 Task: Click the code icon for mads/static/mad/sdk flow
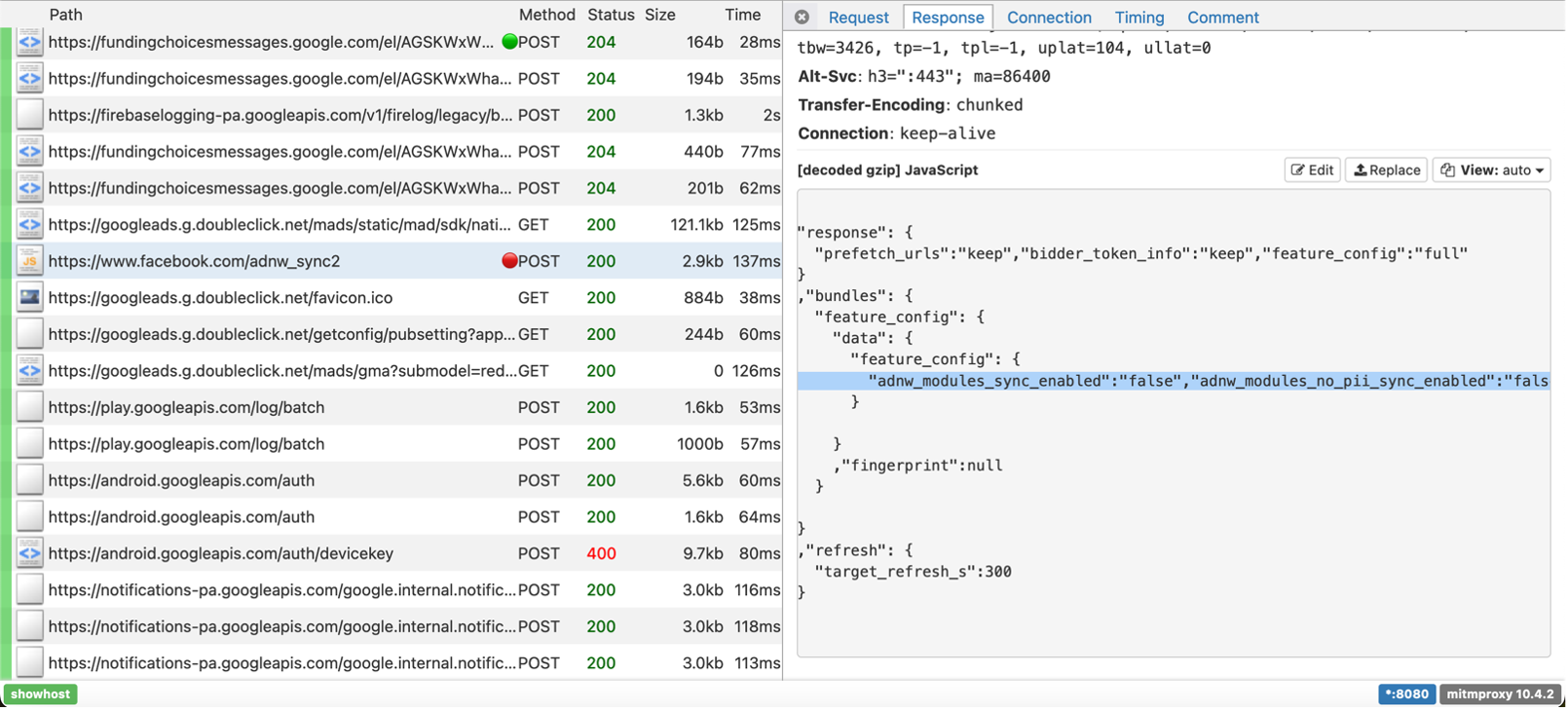pyautogui.click(x=30, y=225)
